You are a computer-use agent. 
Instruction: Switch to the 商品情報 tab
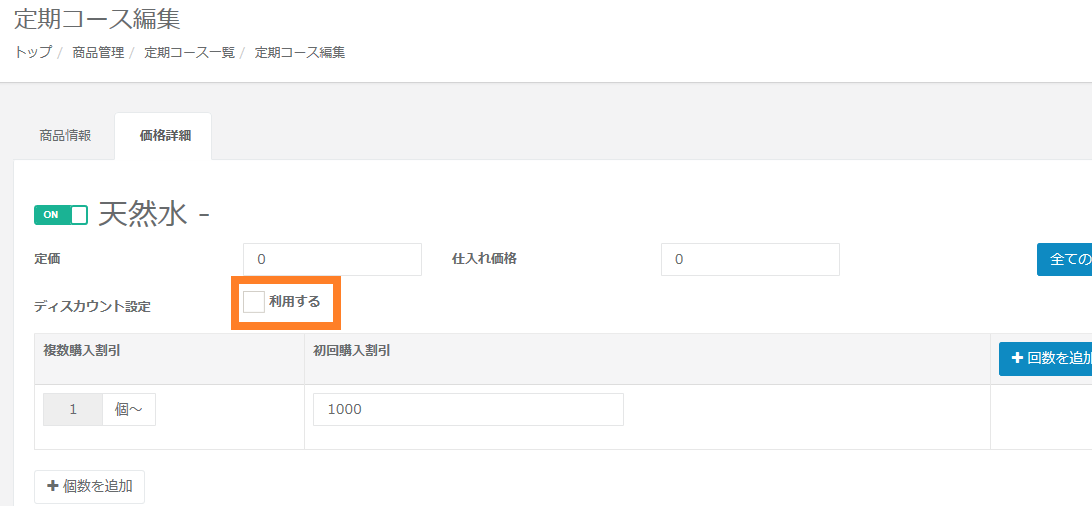point(65,136)
